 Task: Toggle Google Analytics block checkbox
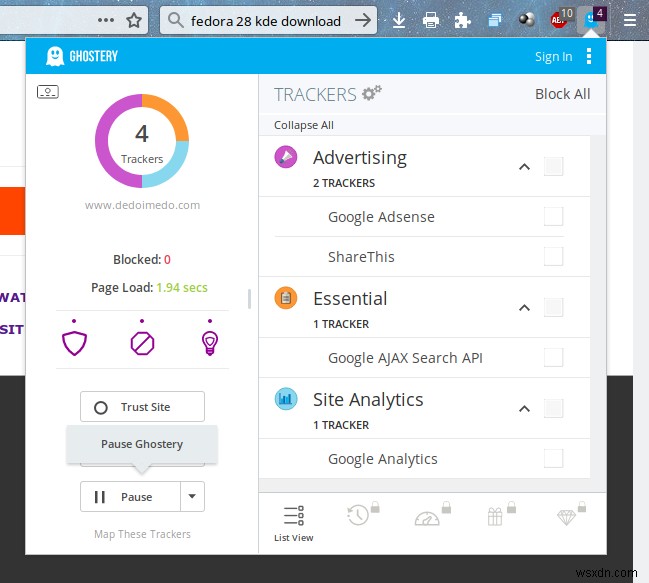[x=553, y=458]
